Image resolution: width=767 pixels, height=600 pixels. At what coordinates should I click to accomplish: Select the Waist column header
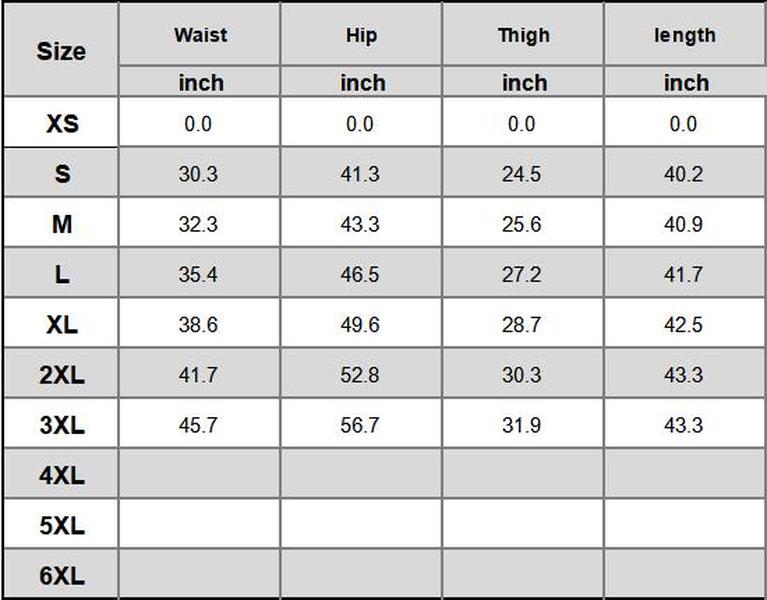click(200, 35)
